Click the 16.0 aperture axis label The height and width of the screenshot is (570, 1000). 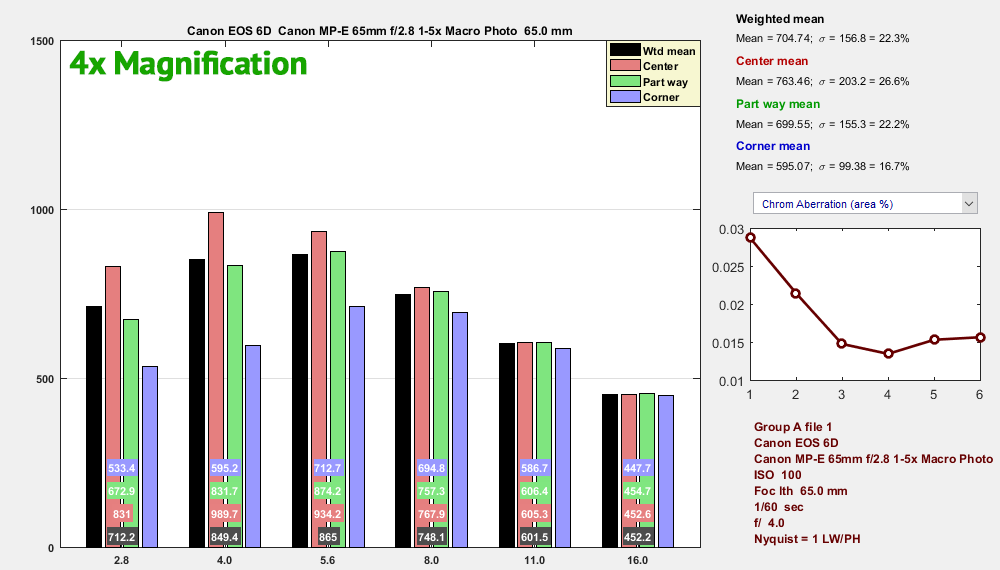click(x=638, y=560)
